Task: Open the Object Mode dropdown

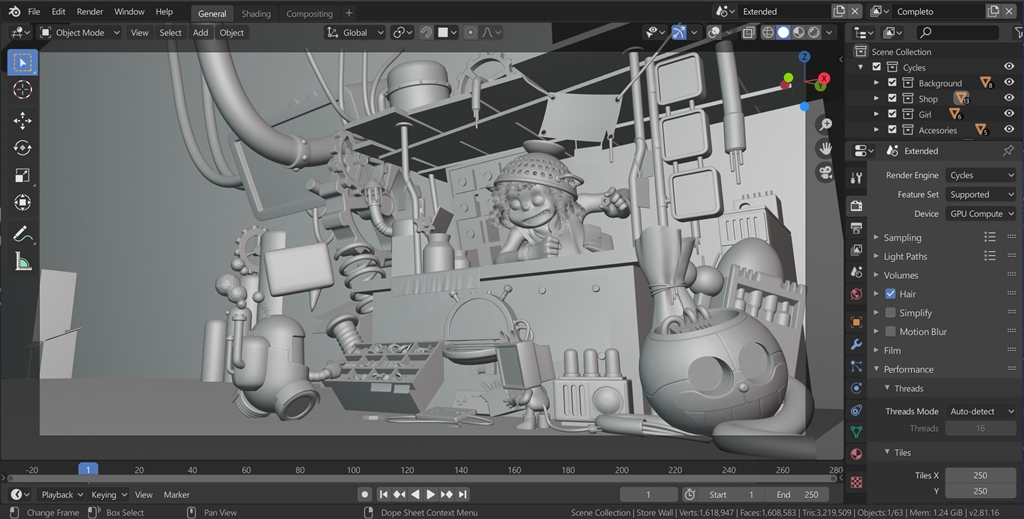Action: coord(80,32)
